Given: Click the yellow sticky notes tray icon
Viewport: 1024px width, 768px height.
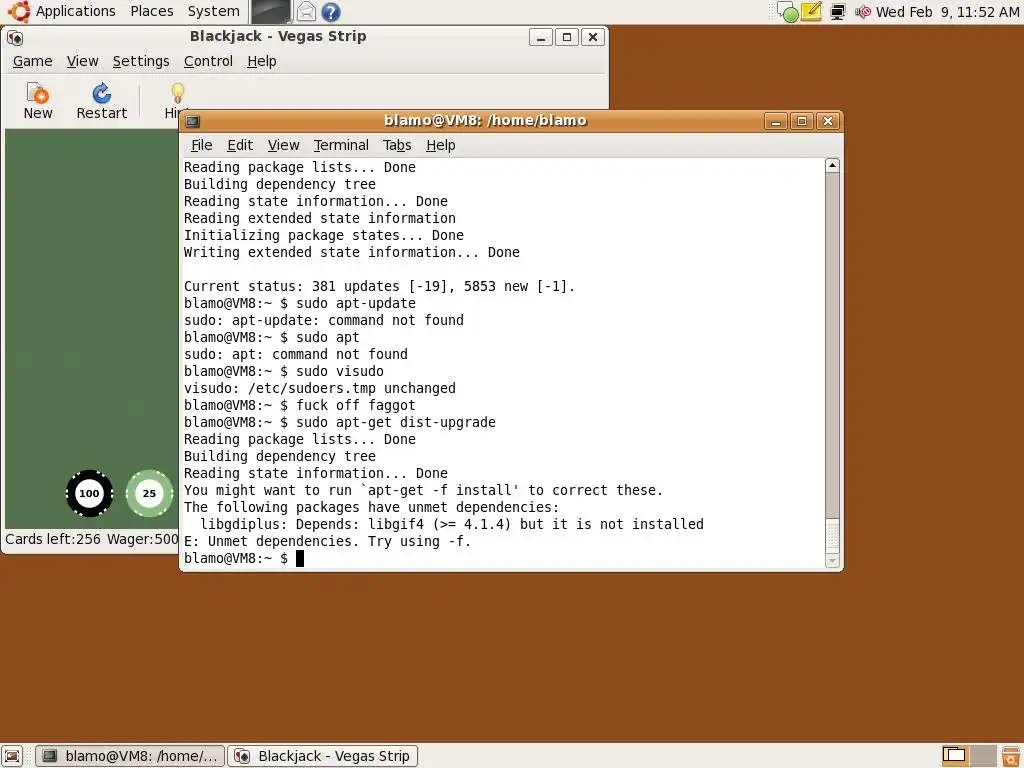Looking at the screenshot, I should [811, 12].
